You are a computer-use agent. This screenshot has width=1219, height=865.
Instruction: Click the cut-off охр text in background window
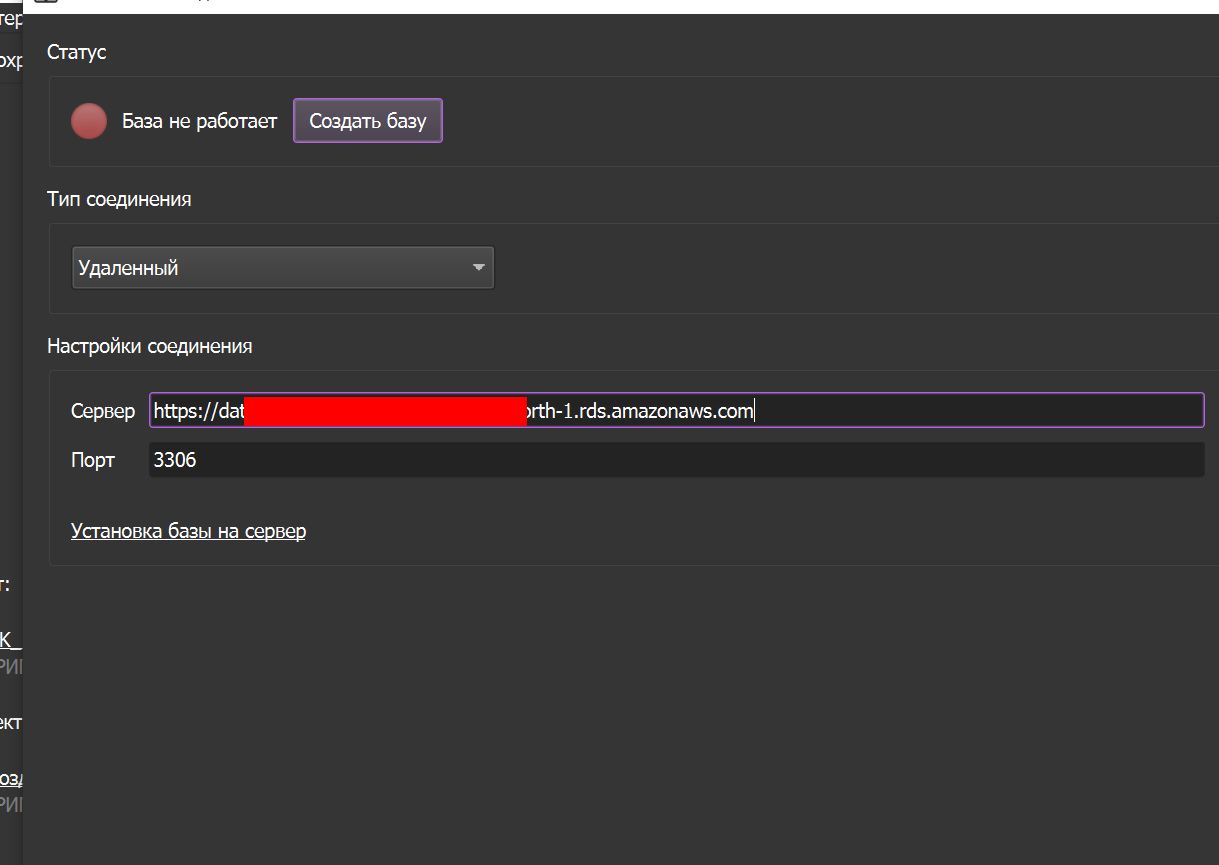[x=10, y=61]
